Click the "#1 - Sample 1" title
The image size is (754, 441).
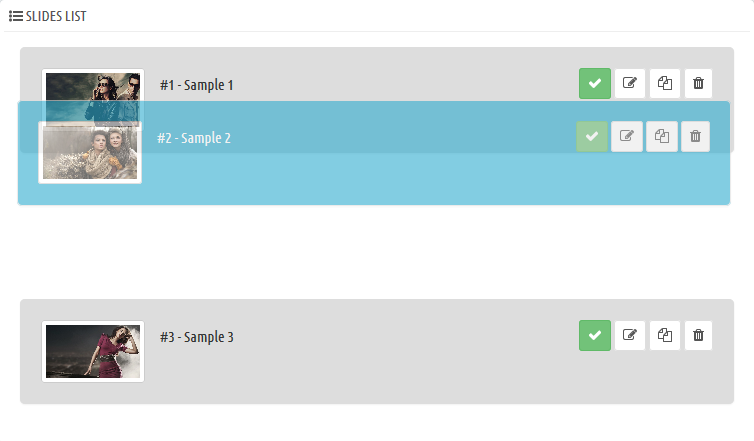[x=196, y=85]
